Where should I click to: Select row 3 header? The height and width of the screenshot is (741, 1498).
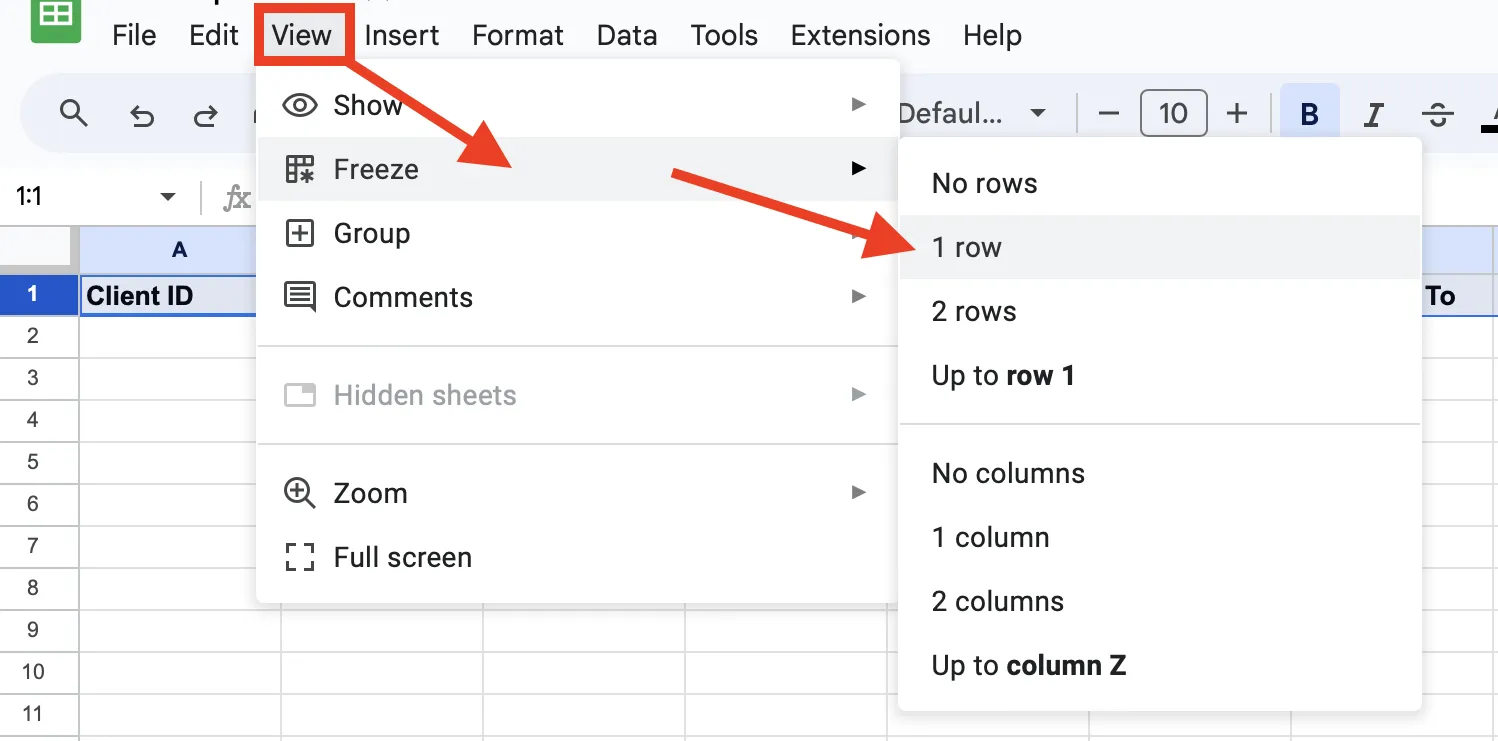tap(39, 378)
